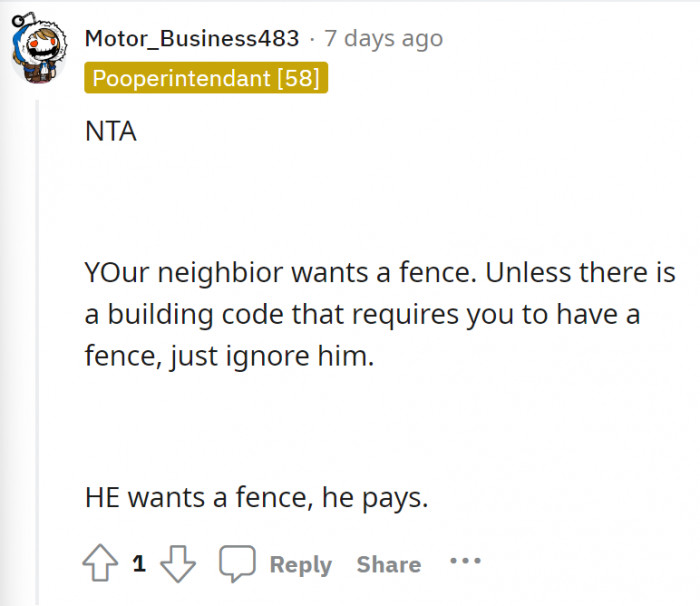Viewport: 700px width, 606px height.
Task: Click the text "fence, just ignore him."
Action: pyautogui.click(x=229, y=356)
